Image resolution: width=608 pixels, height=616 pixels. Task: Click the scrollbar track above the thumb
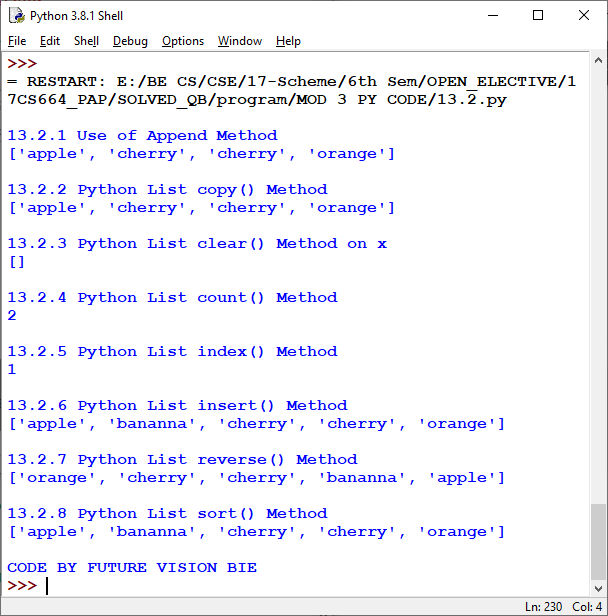click(598, 285)
